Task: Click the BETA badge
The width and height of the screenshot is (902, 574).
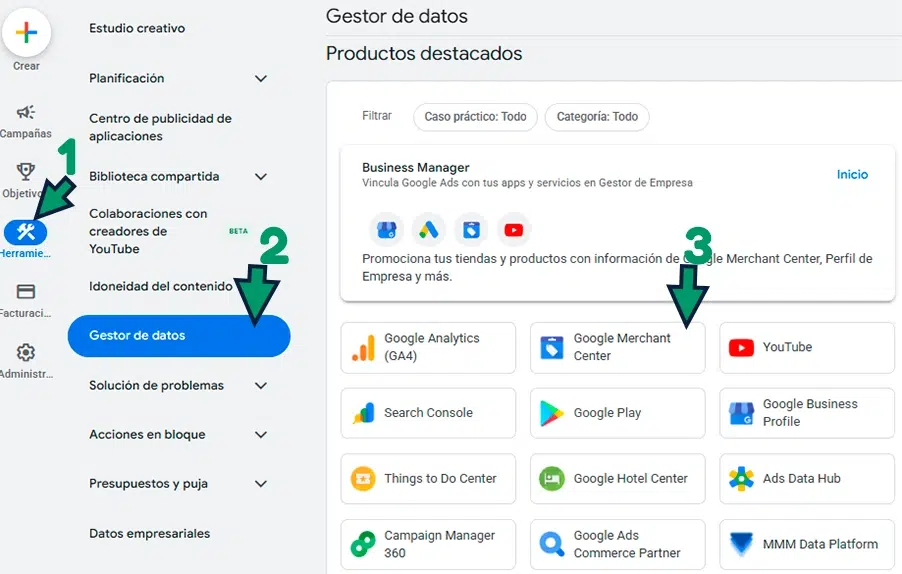Action: [x=238, y=231]
